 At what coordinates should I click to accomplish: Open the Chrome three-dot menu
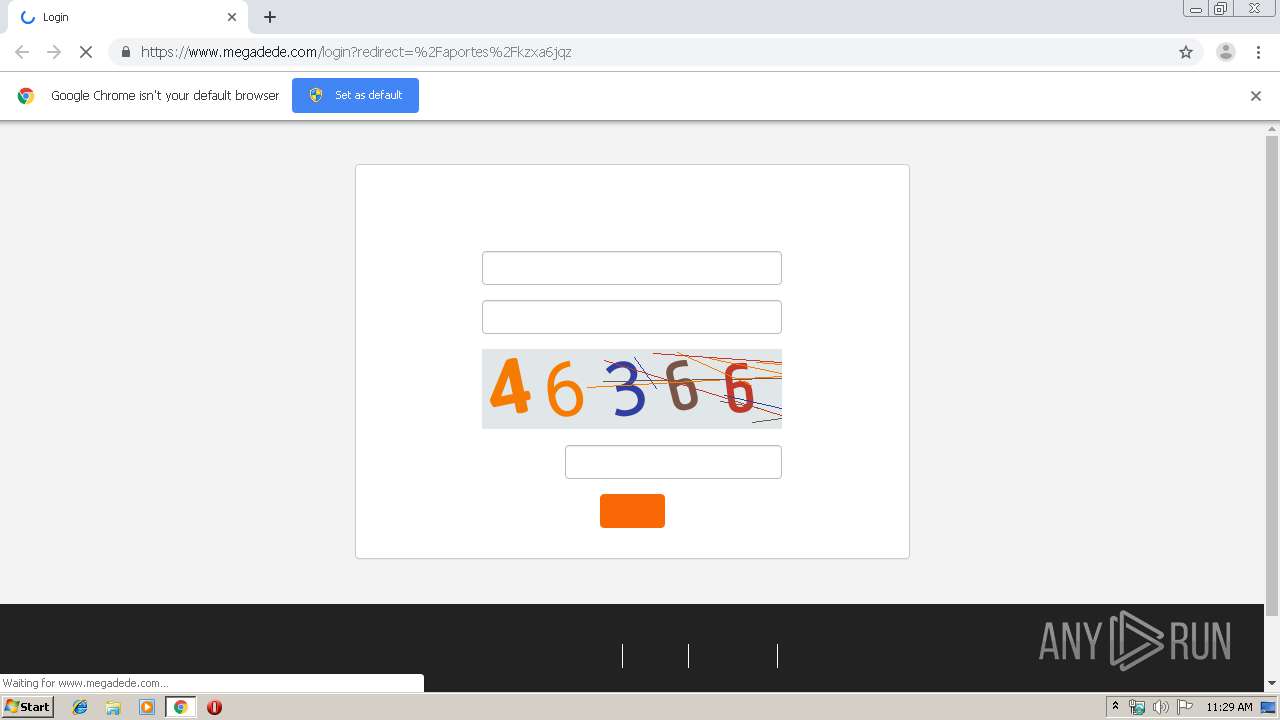(x=1259, y=52)
